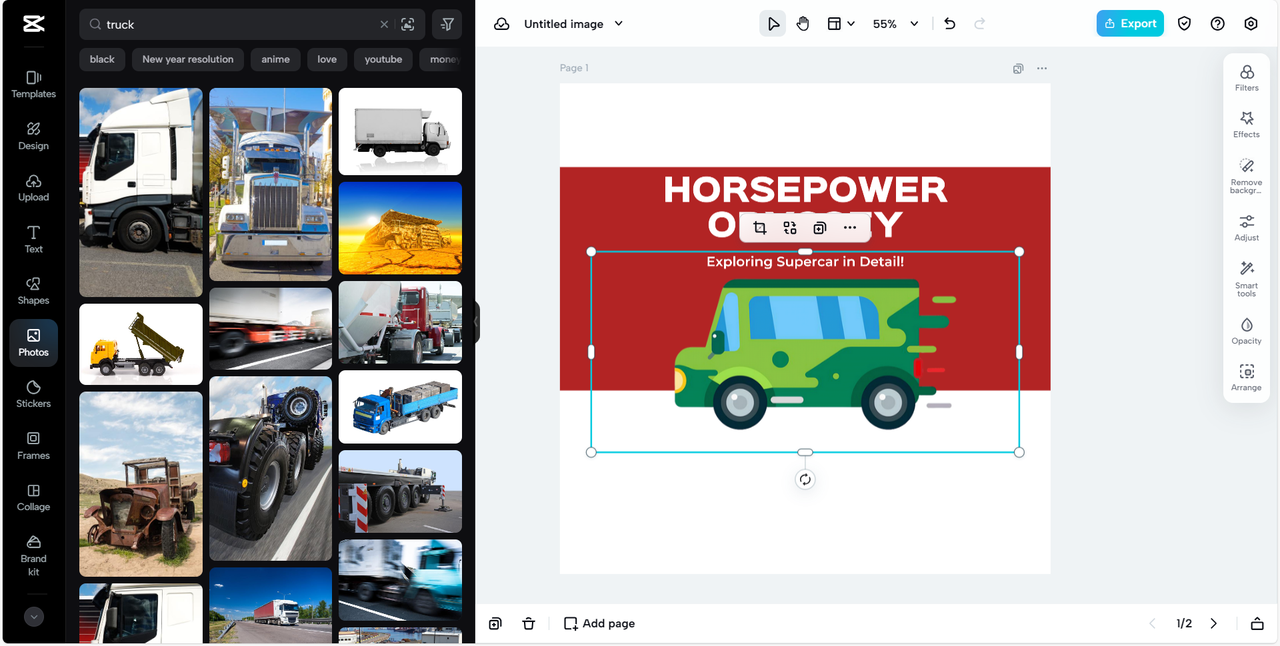1280x646 pixels.
Task: Open the Shapes panel
Action: coord(33,291)
